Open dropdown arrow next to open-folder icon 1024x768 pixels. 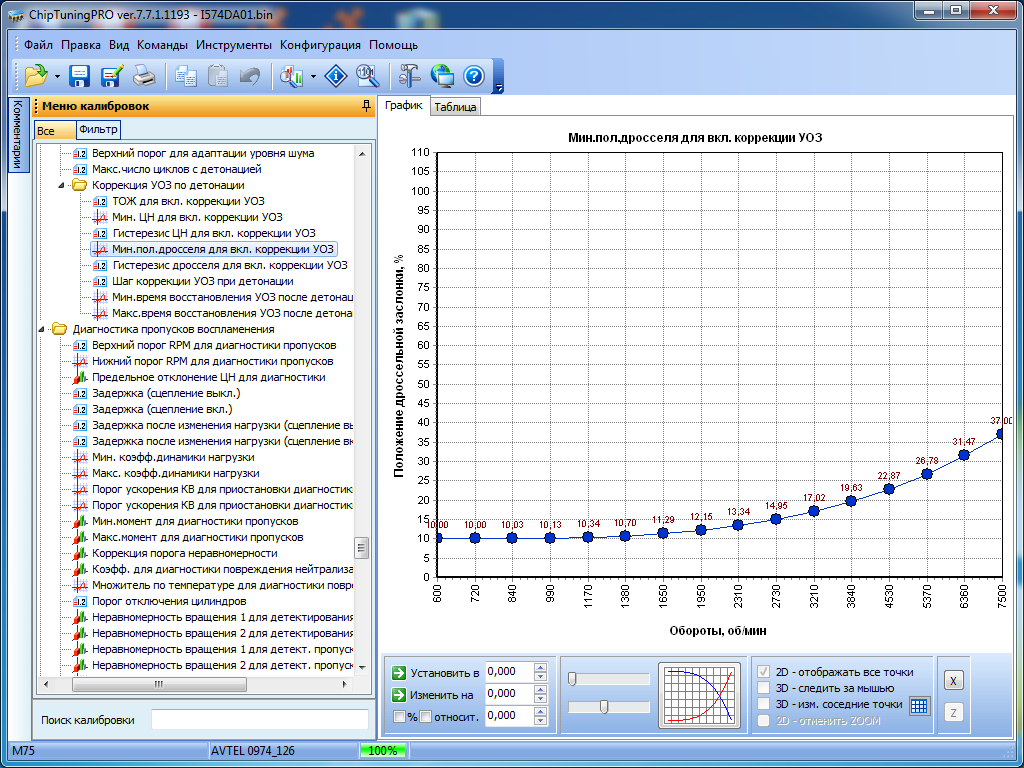click(57, 76)
